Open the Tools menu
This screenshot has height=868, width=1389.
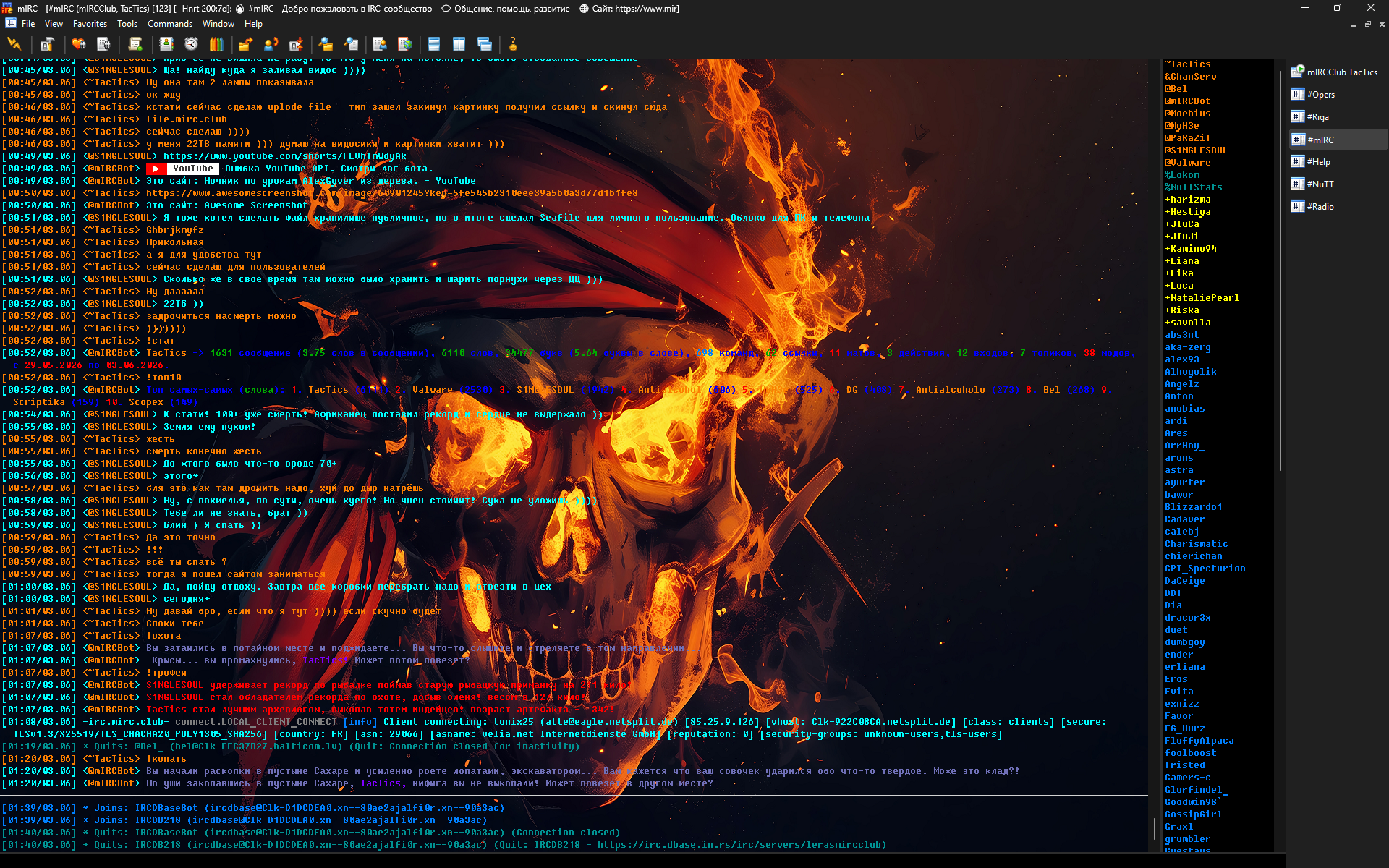pyautogui.click(x=127, y=24)
